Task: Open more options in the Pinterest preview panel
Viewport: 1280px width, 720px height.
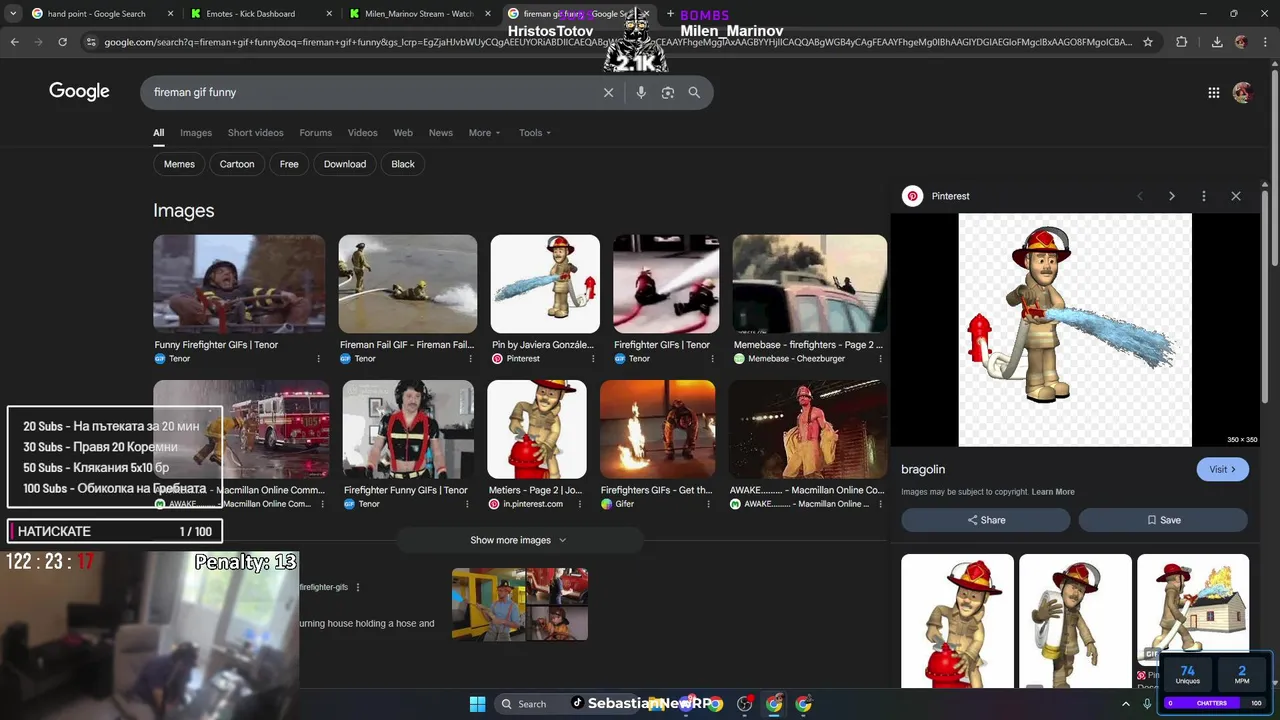Action: 1204,196
